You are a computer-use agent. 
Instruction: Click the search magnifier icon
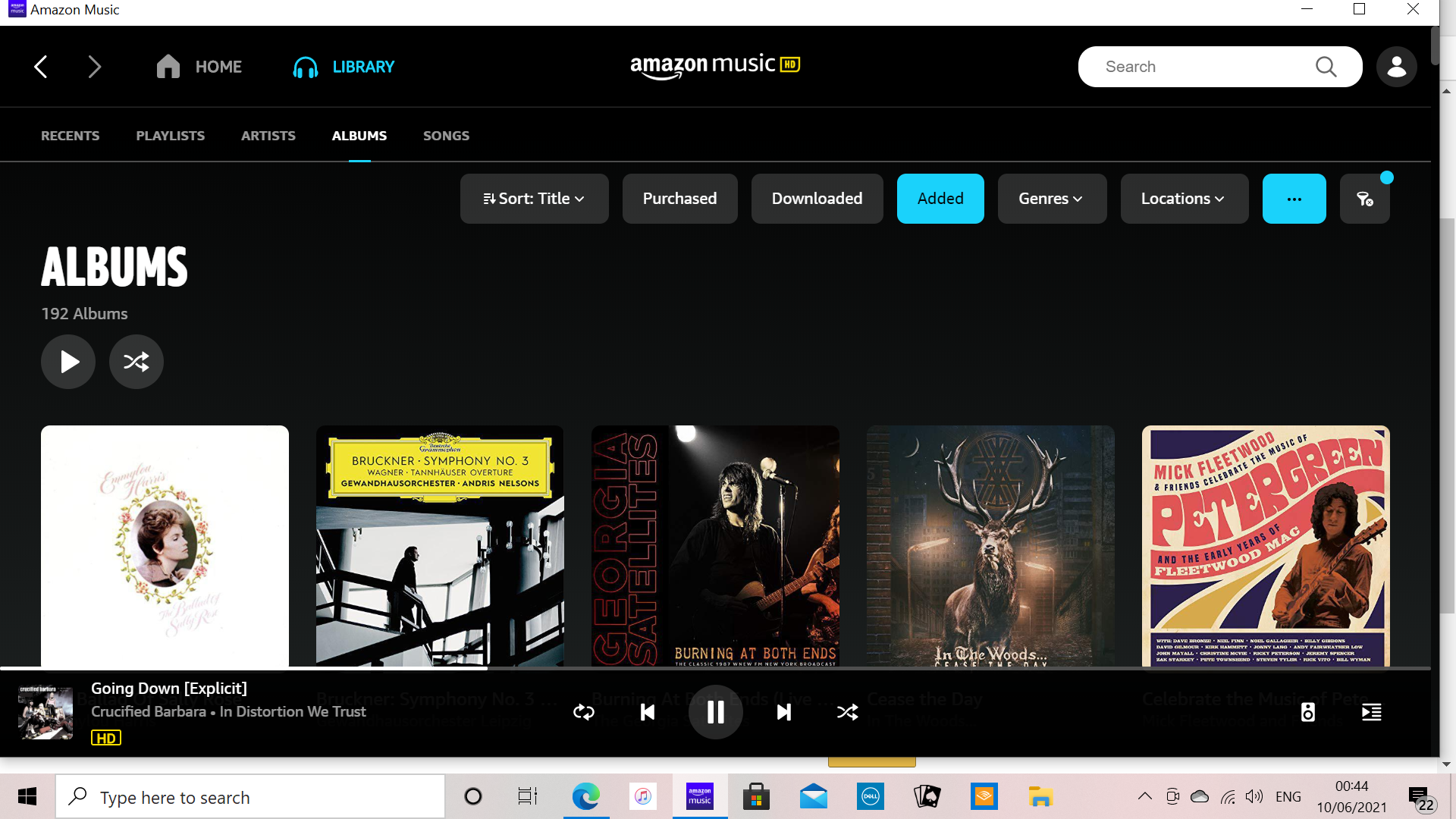coord(1326,67)
